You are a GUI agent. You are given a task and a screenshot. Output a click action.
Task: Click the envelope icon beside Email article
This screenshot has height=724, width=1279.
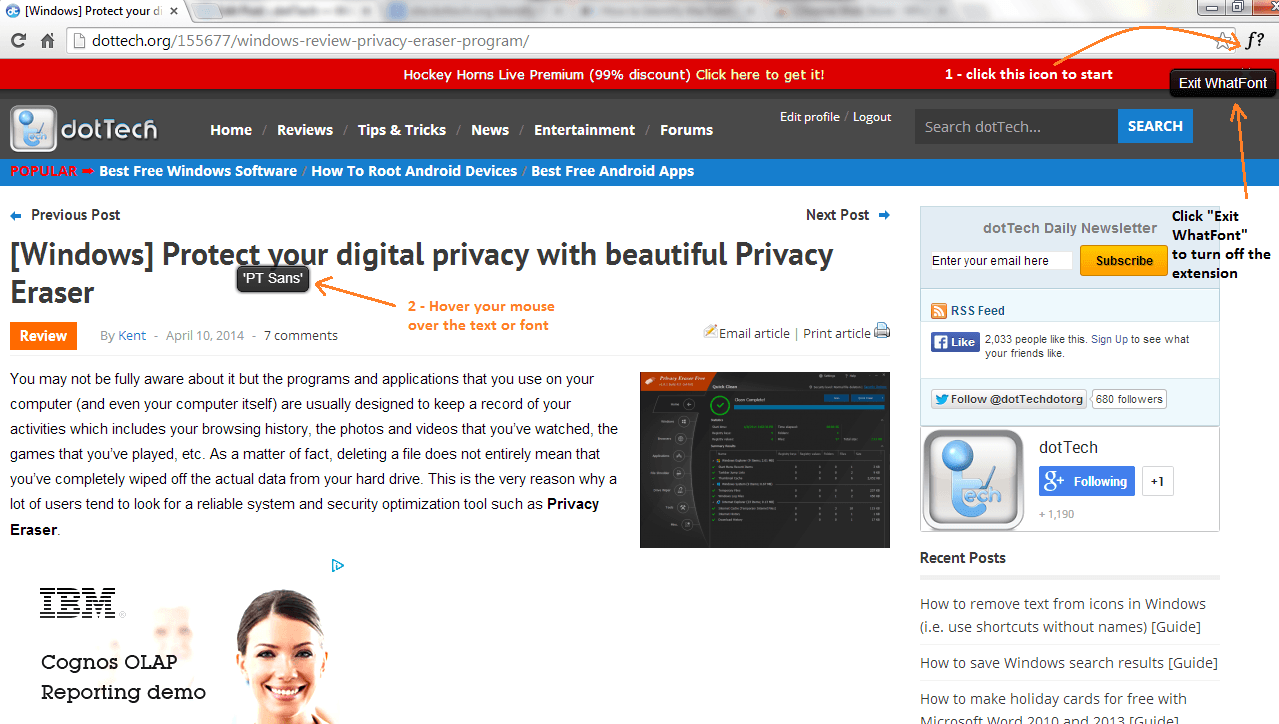[x=711, y=331]
